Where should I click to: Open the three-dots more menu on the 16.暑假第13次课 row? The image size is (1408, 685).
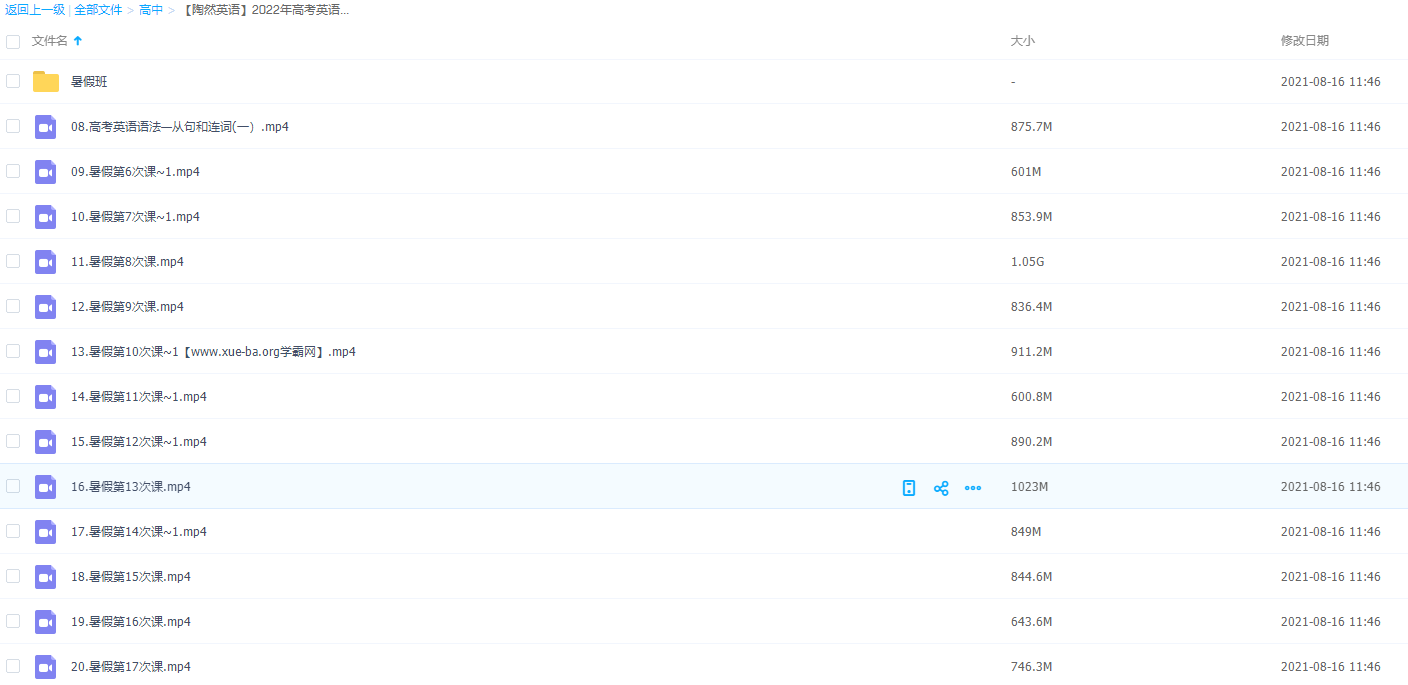point(973,488)
